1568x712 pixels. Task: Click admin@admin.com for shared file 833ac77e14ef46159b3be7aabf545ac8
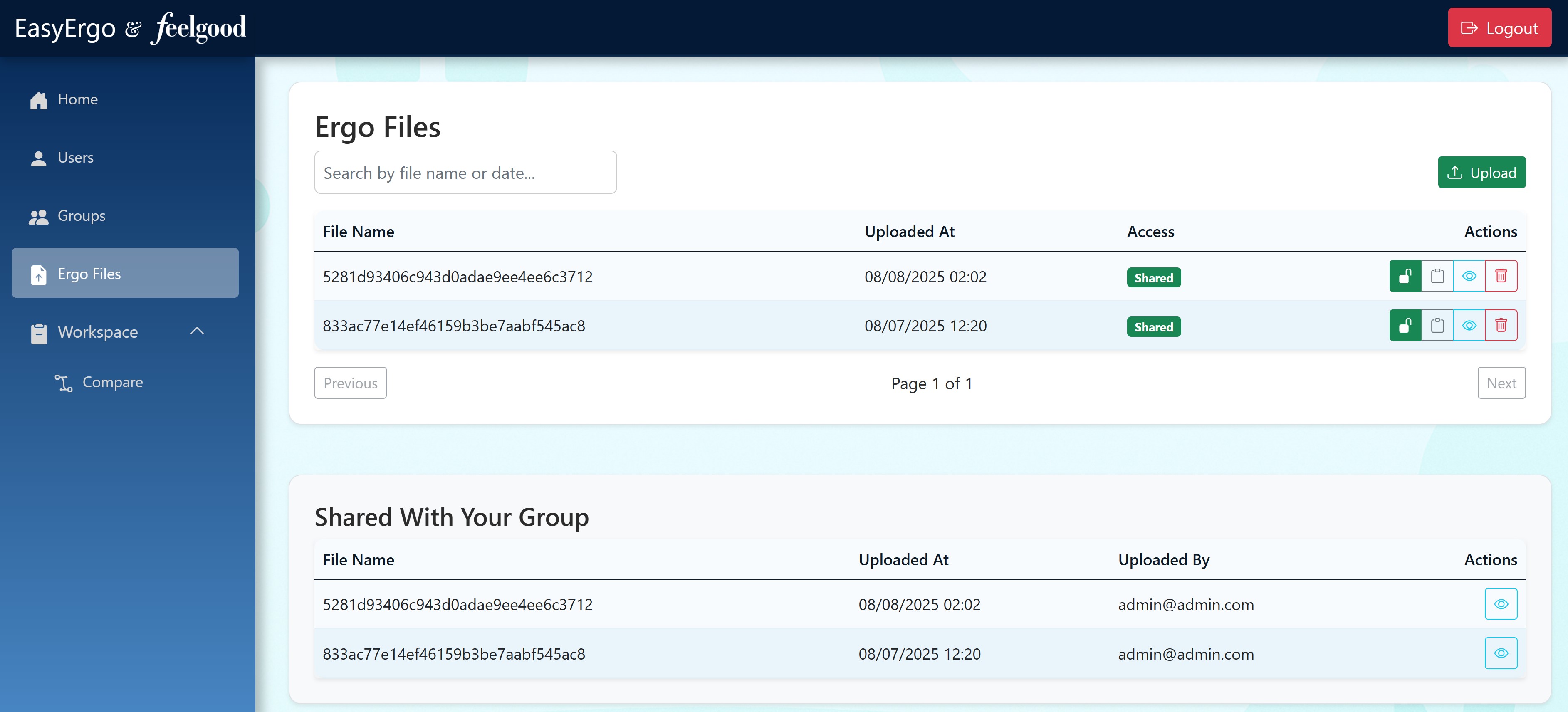(1186, 654)
